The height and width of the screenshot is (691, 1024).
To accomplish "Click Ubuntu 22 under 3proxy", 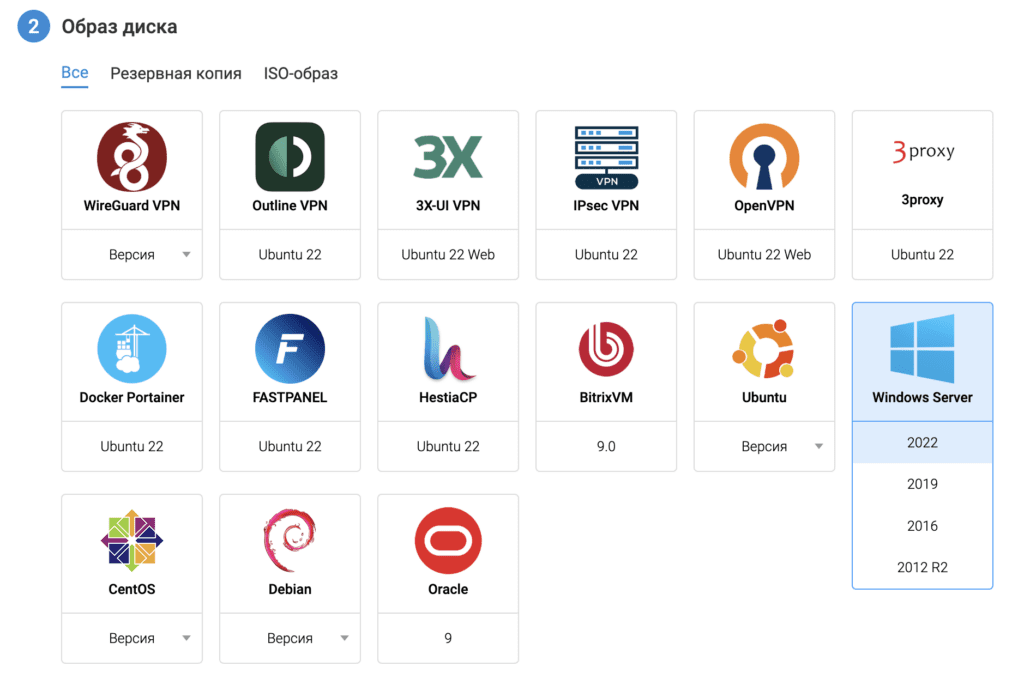I will pyautogui.click(x=922, y=255).
